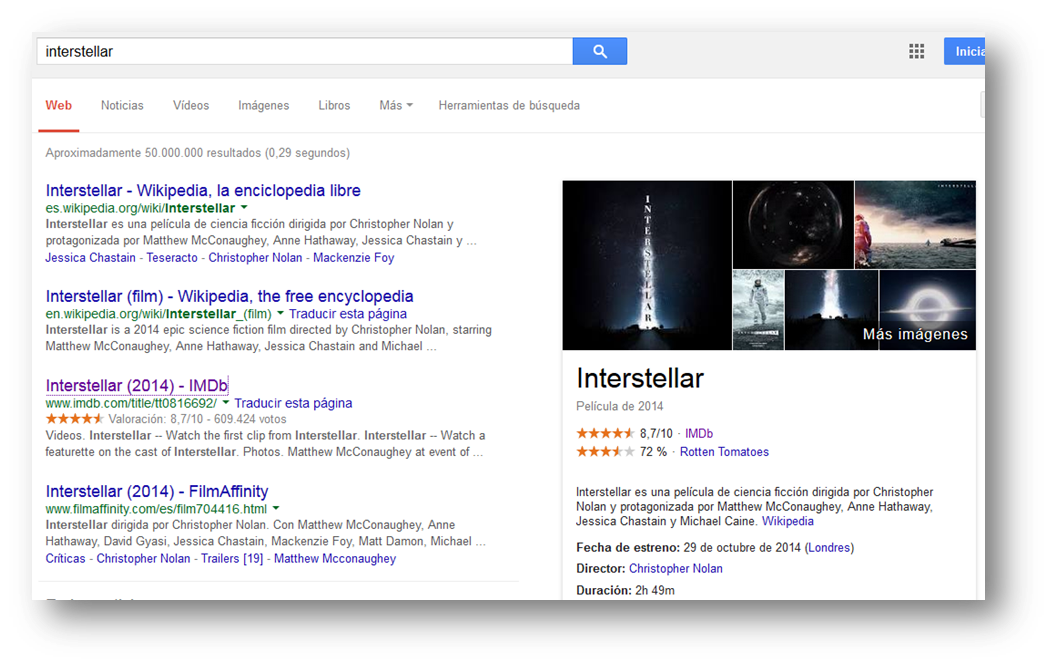1050x665 pixels.
Task: Click the IMDb star rating in results
Action: pyautogui.click(x=74, y=419)
